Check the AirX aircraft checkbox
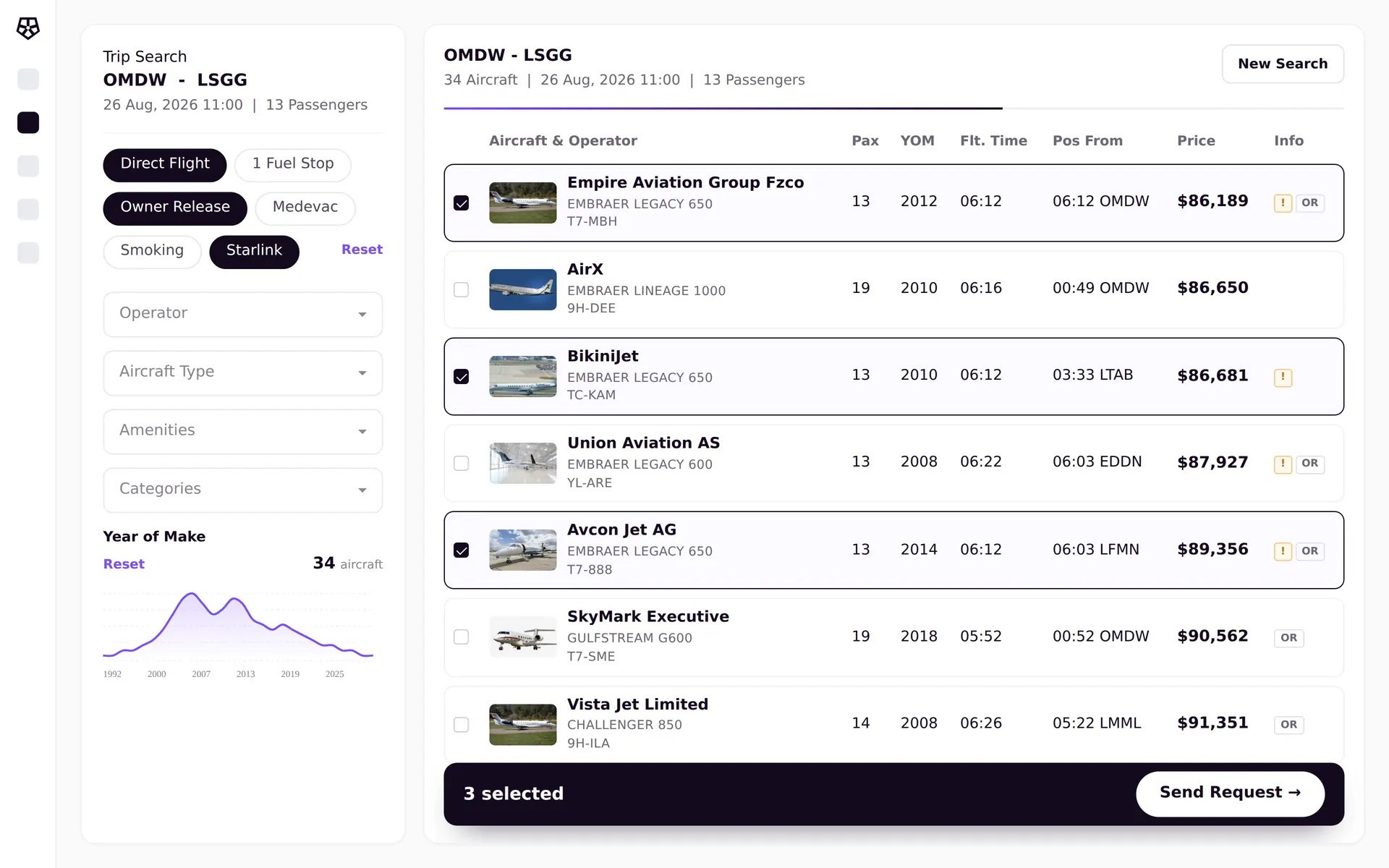1389x868 pixels. tap(461, 290)
